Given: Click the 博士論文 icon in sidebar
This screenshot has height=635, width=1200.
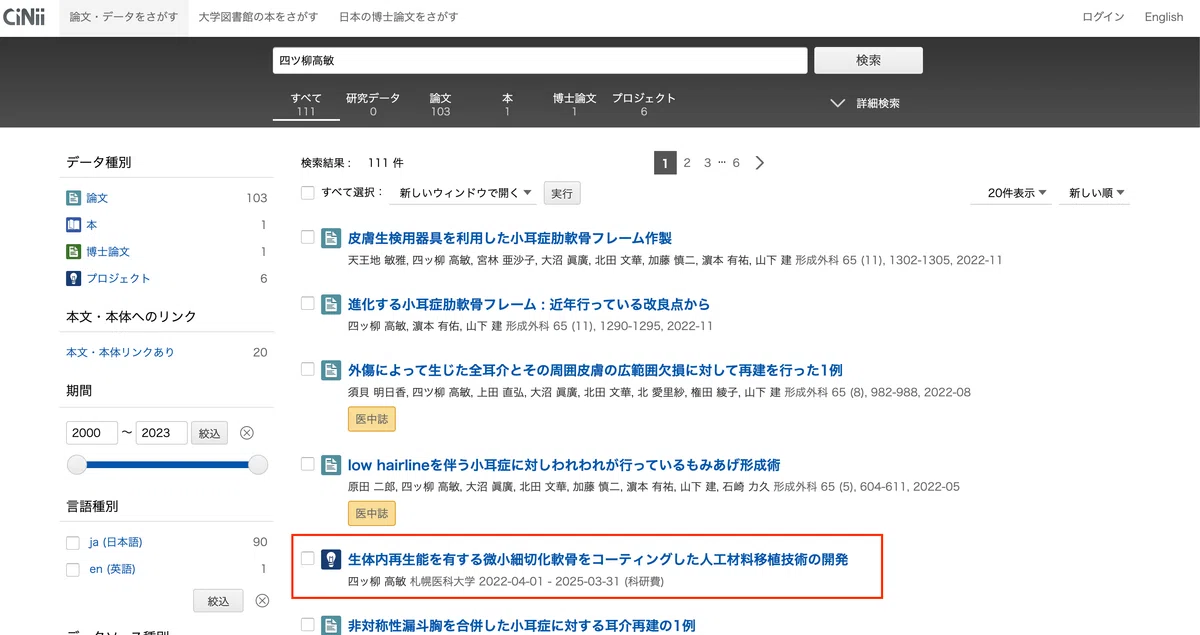Looking at the screenshot, I should (x=74, y=252).
